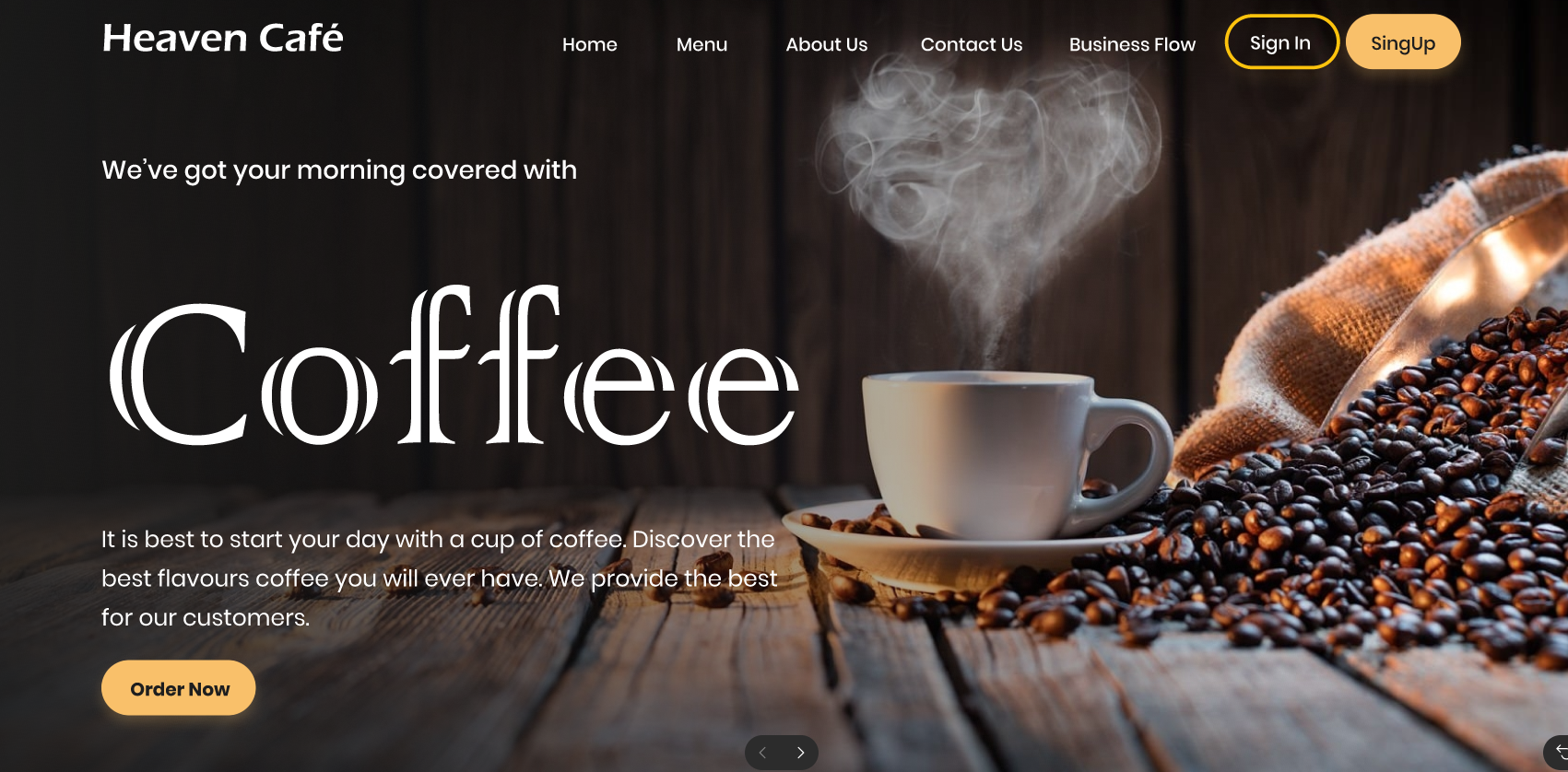Go to previous slide with left chevron
The width and height of the screenshot is (1568, 772).
(762, 753)
